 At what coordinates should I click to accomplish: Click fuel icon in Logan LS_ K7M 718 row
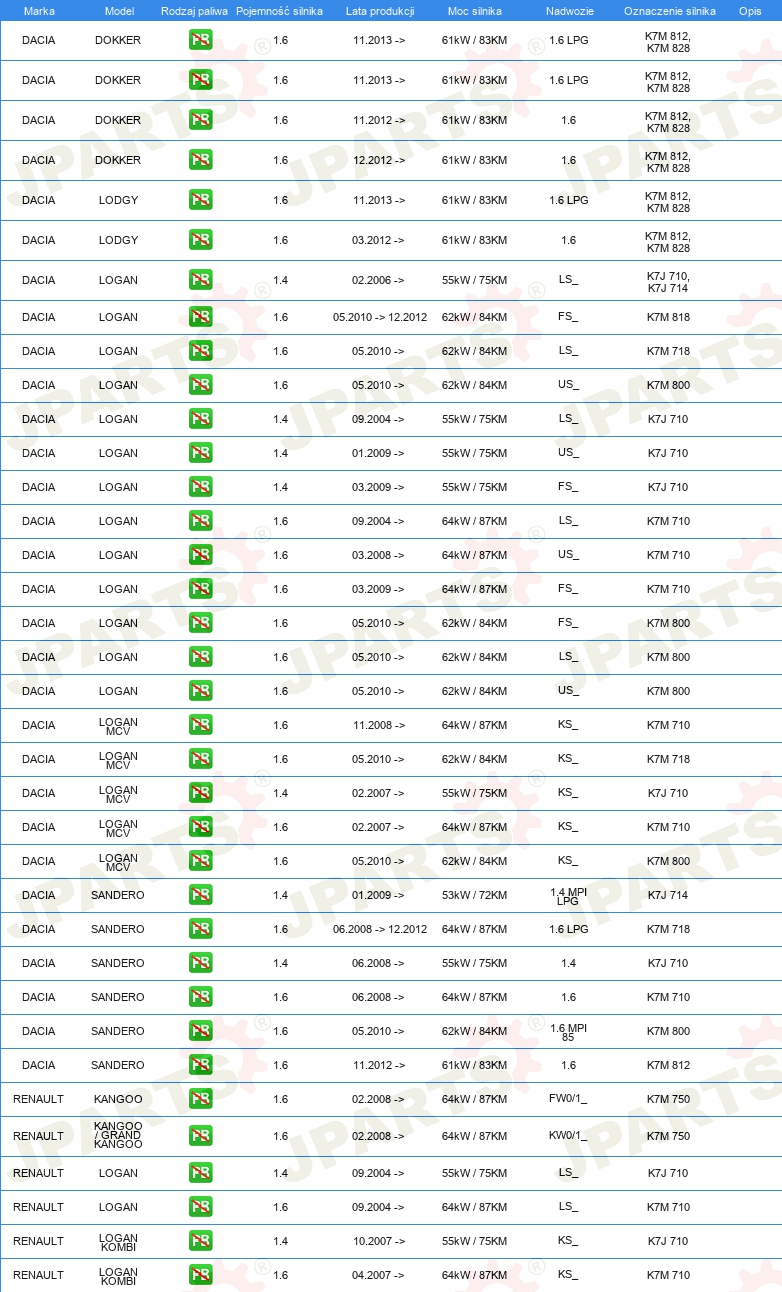click(x=200, y=351)
